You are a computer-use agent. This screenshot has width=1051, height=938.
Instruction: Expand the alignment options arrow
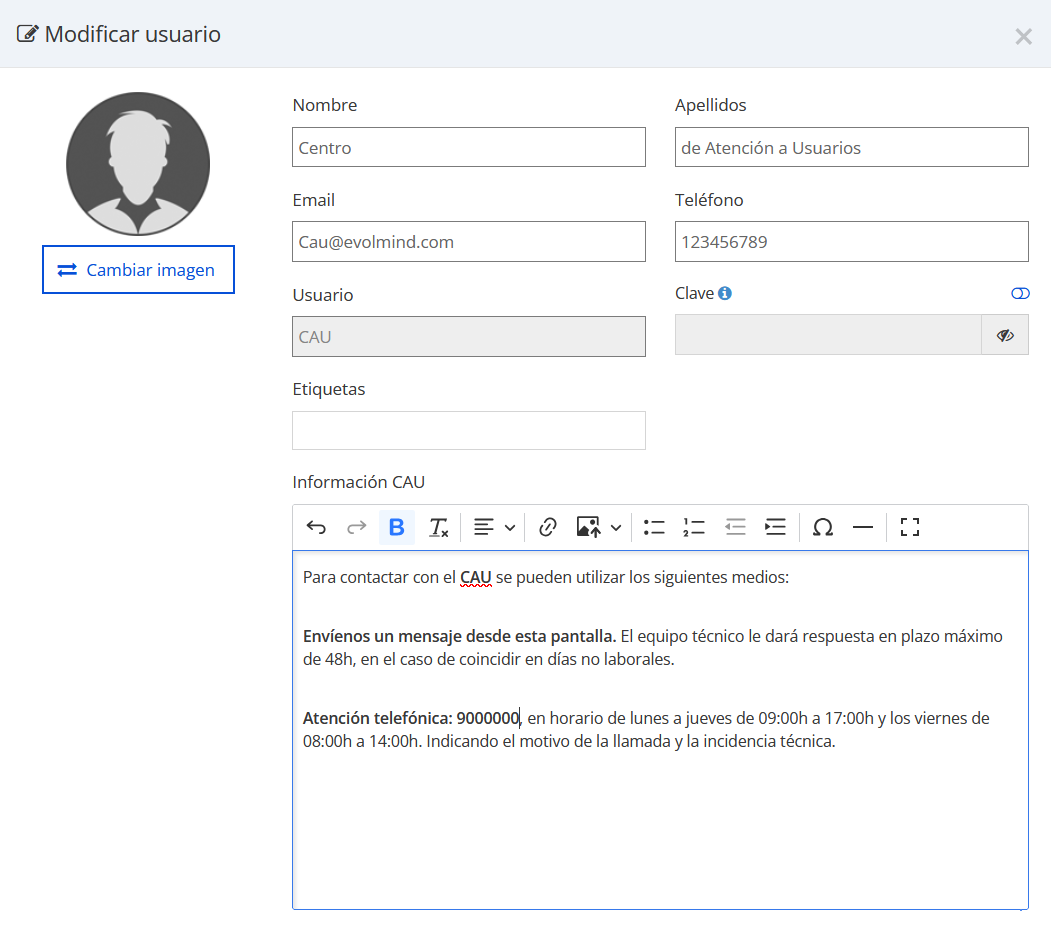pos(510,528)
